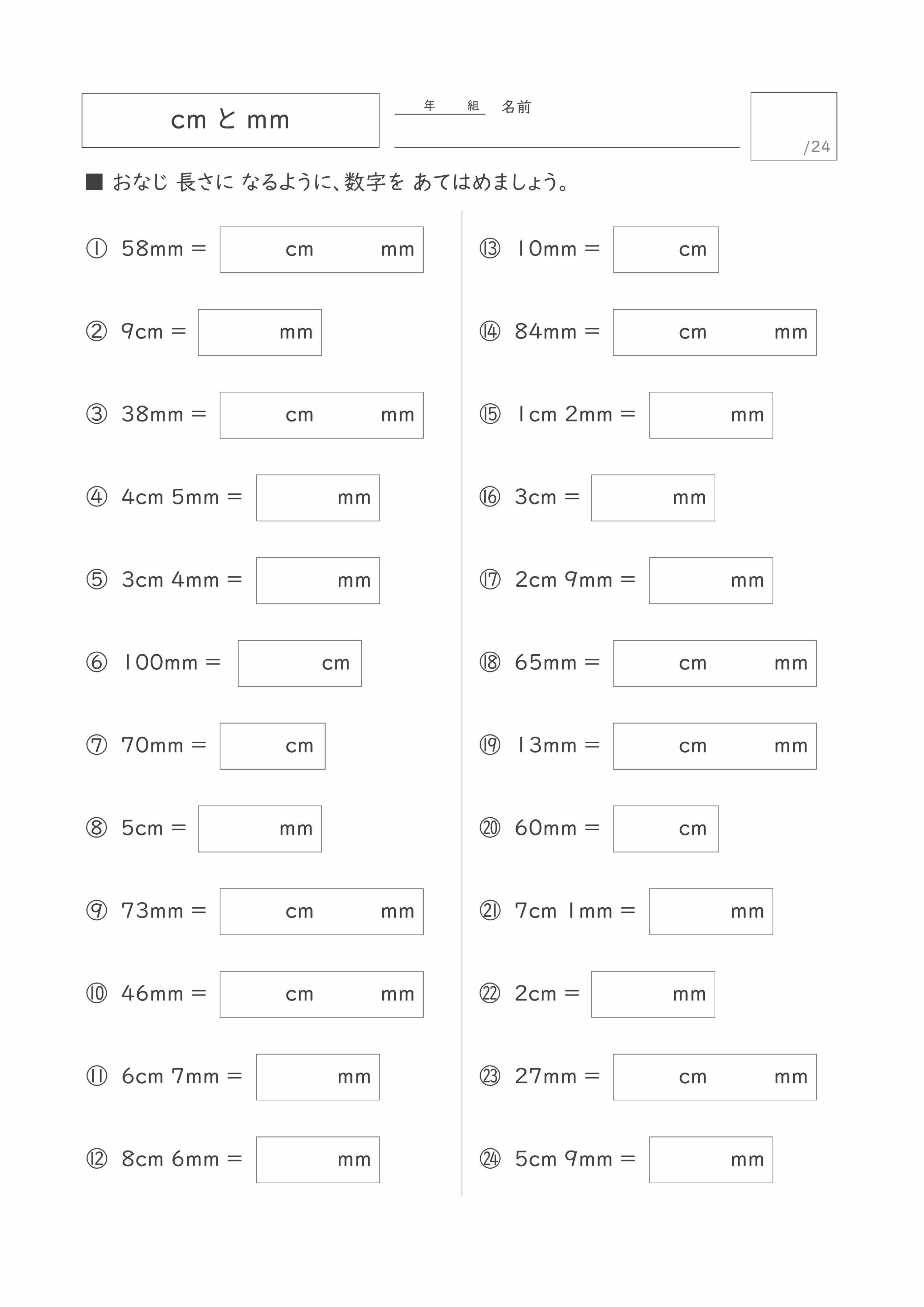
Task: Click the answer box for 73mm
Action: point(322,911)
